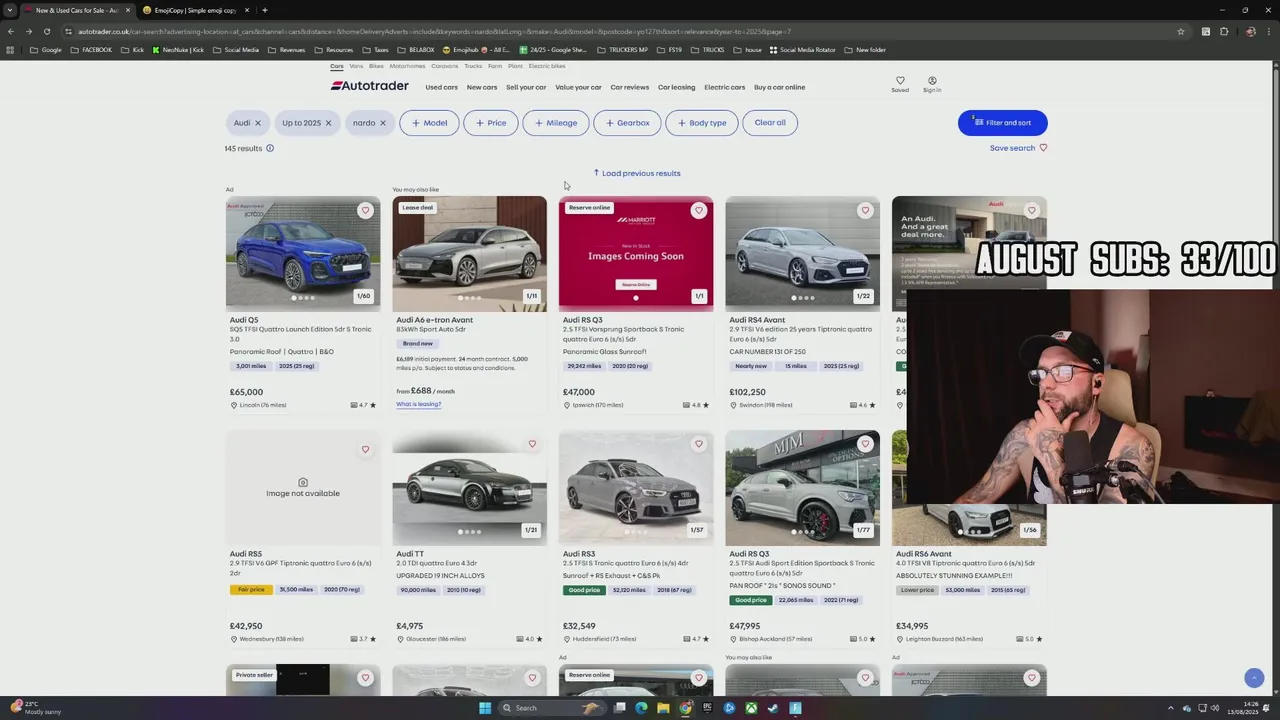Screen dimensions: 1280x720
Task: Open New cars menu
Action: 482,87
